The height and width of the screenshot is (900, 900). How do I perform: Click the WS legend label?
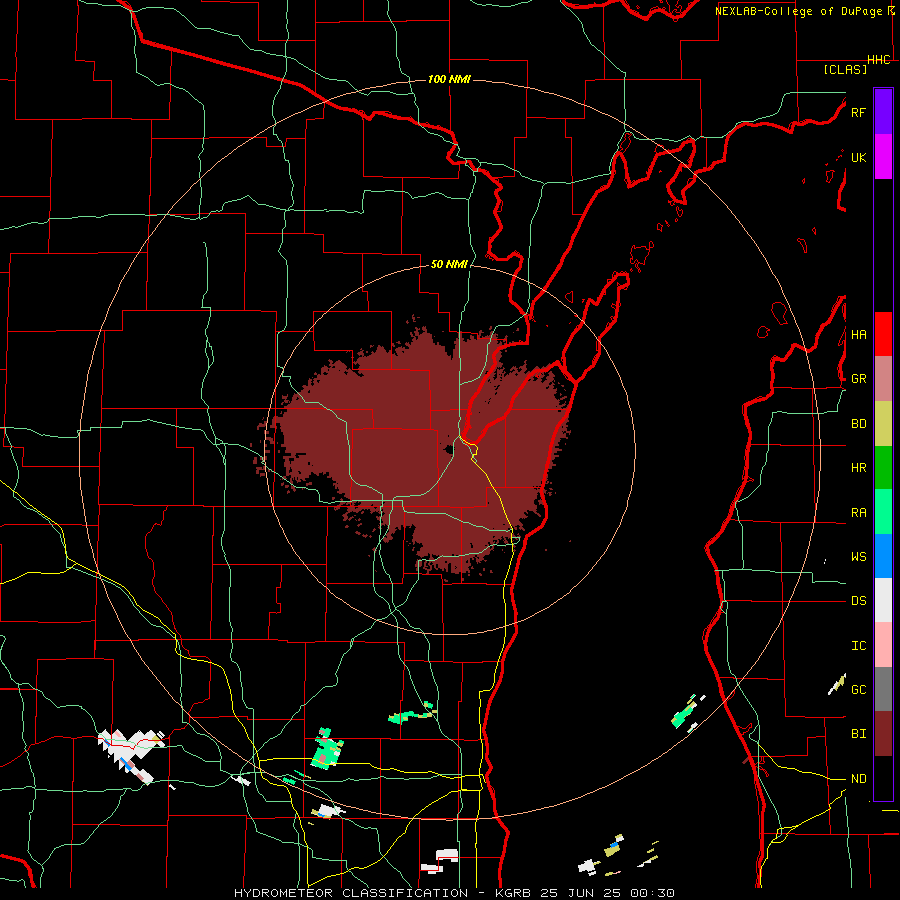(858, 557)
